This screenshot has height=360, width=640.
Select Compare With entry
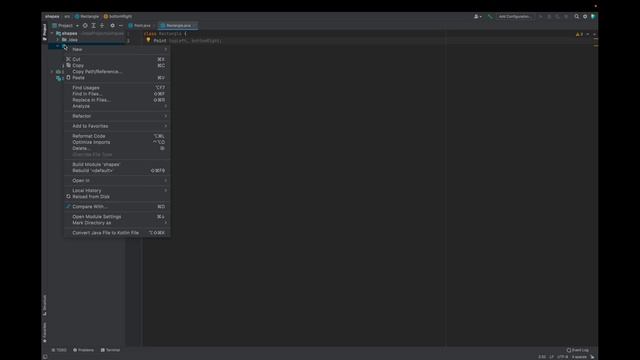click(117, 207)
